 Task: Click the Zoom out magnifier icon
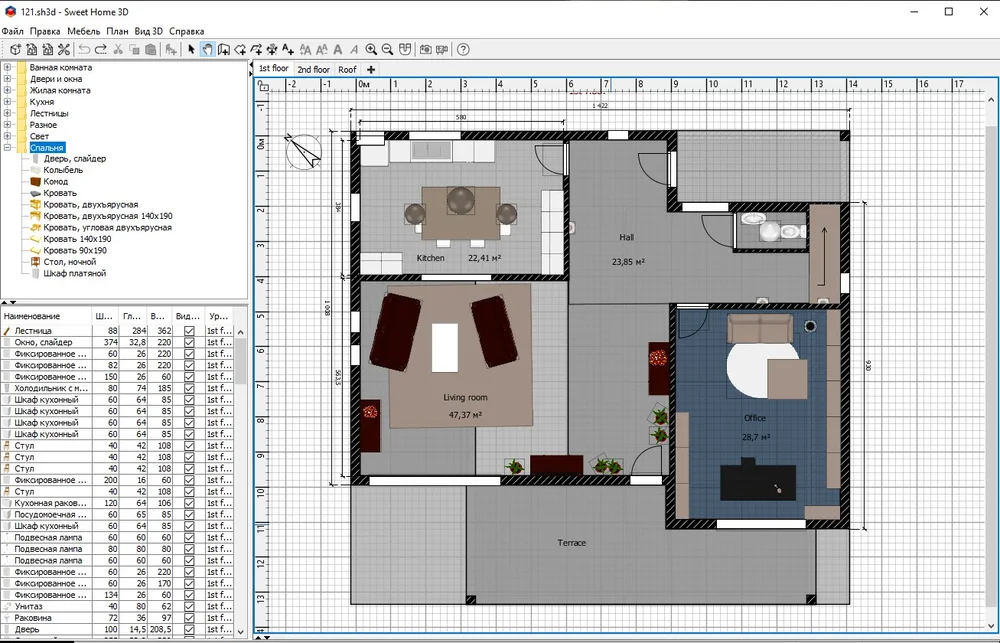click(388, 49)
